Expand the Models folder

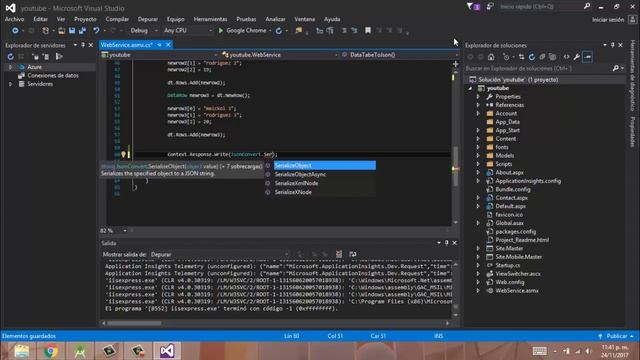(x=478, y=156)
